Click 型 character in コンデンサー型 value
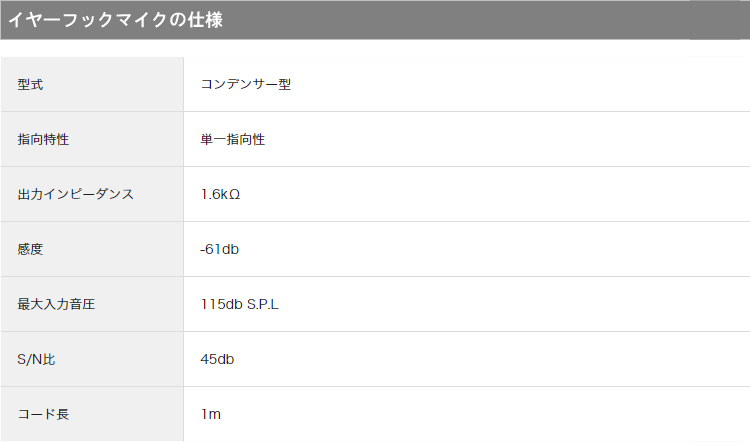 (x=285, y=84)
